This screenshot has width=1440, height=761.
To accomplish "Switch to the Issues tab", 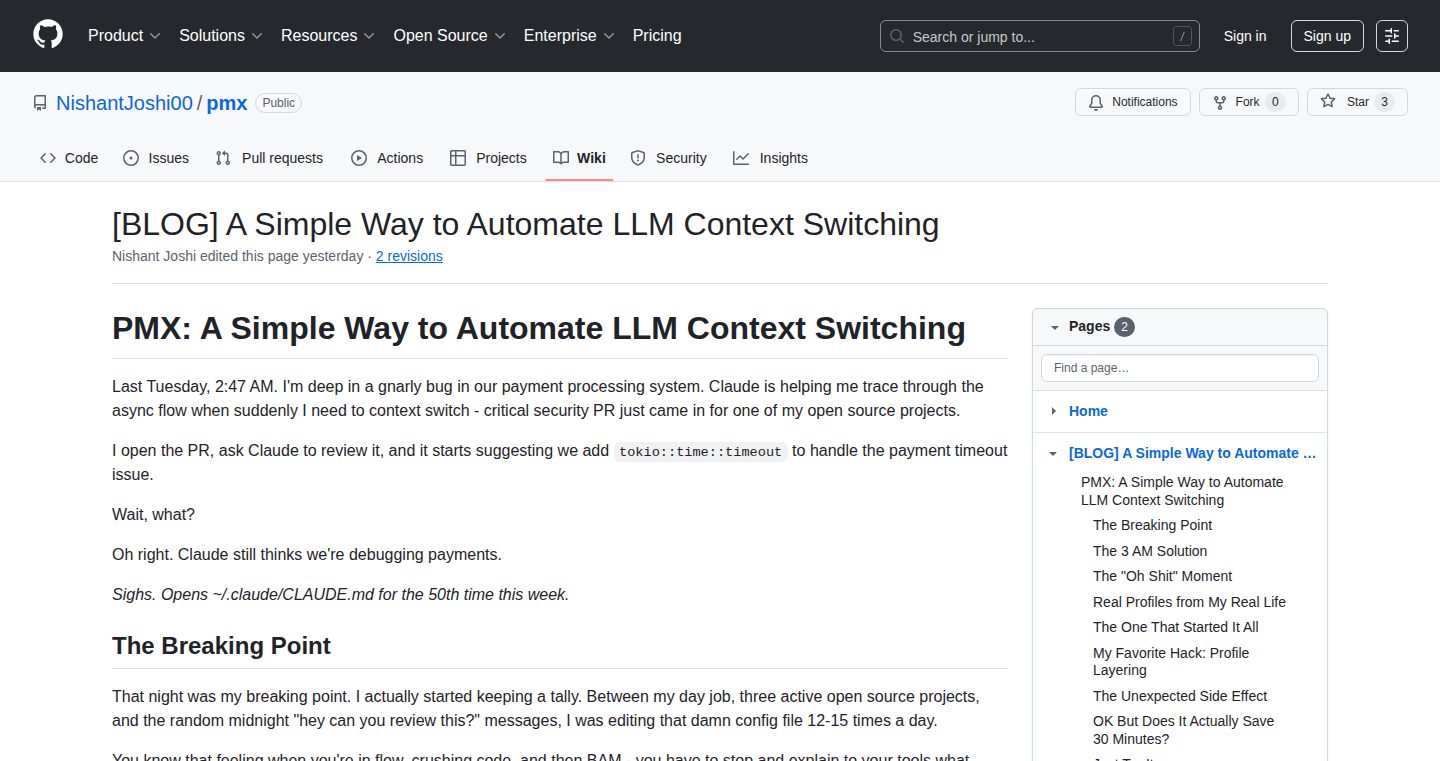I will [156, 158].
